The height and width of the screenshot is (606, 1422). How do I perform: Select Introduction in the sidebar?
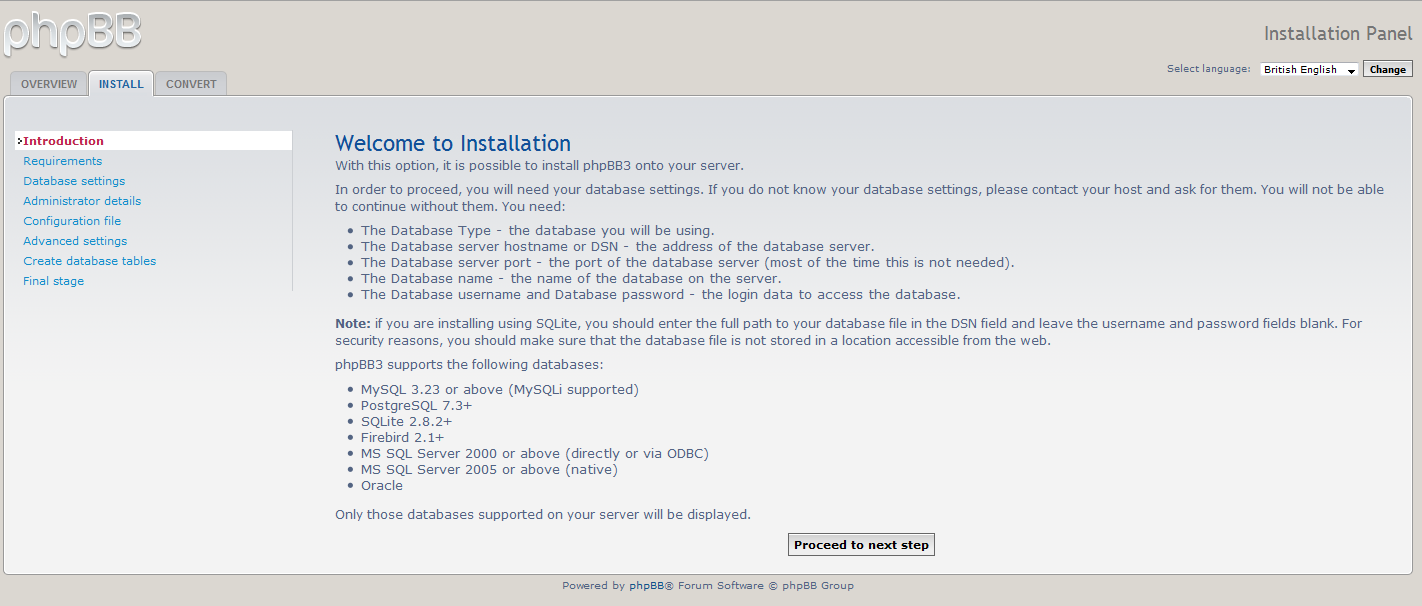[x=154, y=141]
